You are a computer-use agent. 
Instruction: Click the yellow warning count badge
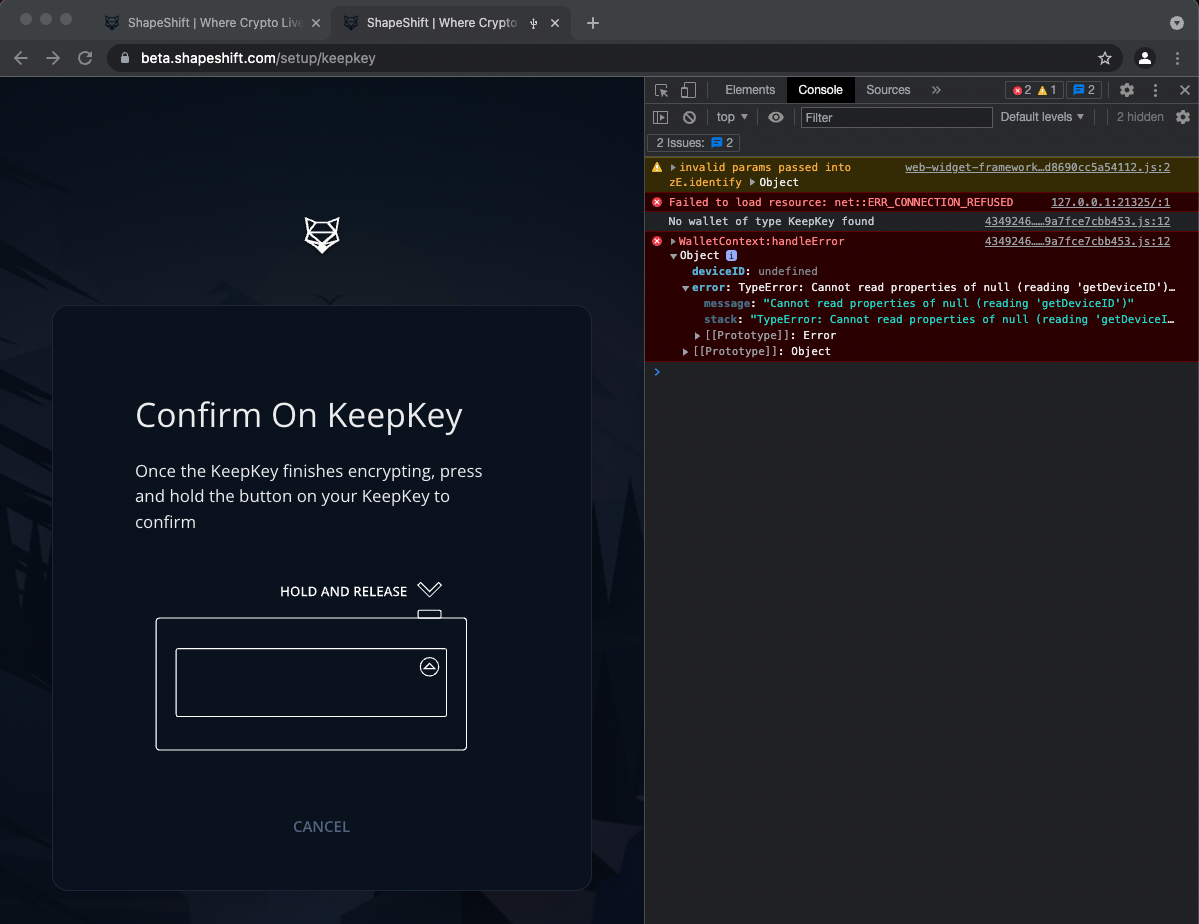pyautogui.click(x=1047, y=90)
